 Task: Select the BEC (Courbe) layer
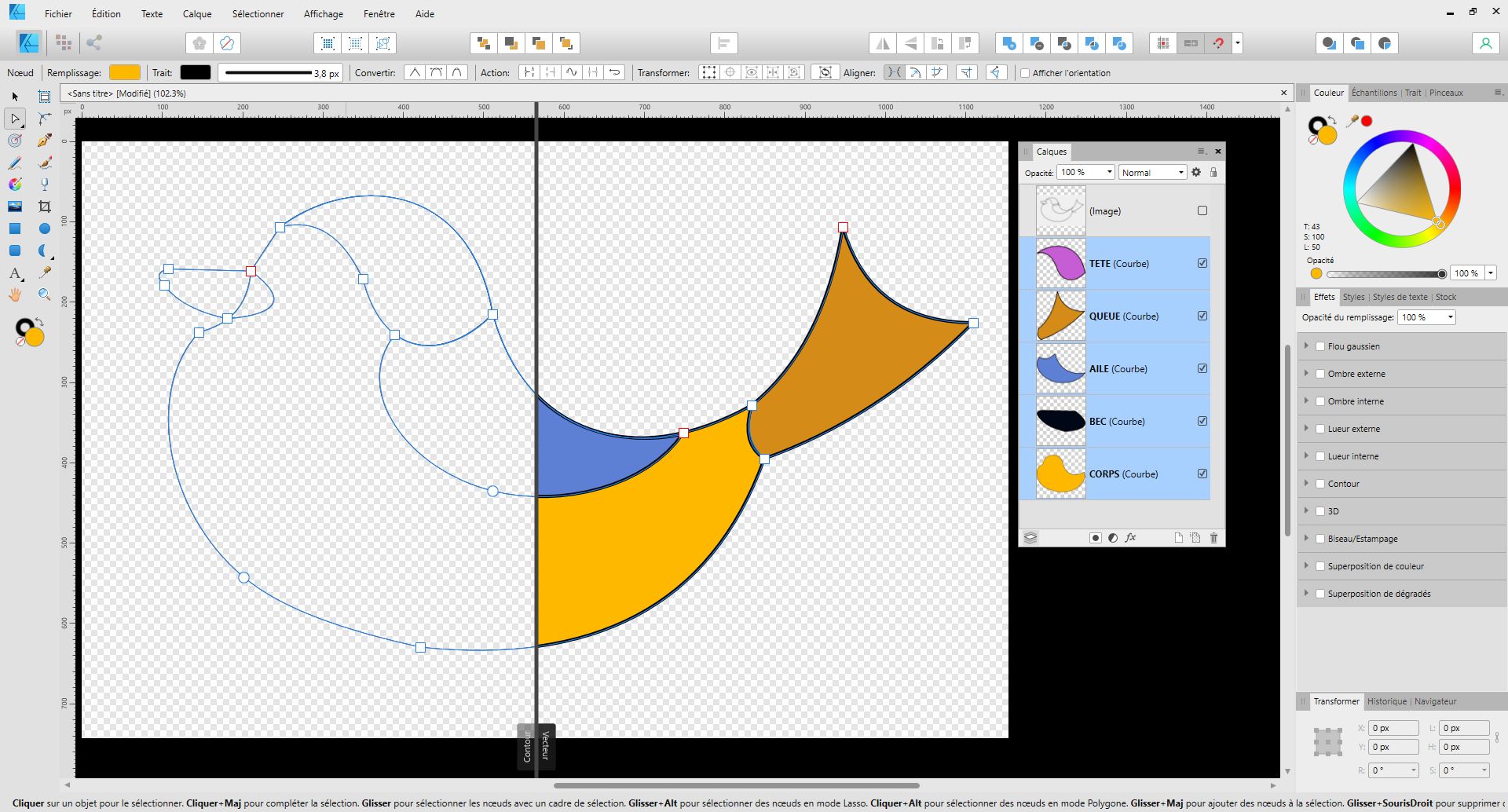[x=1115, y=421]
